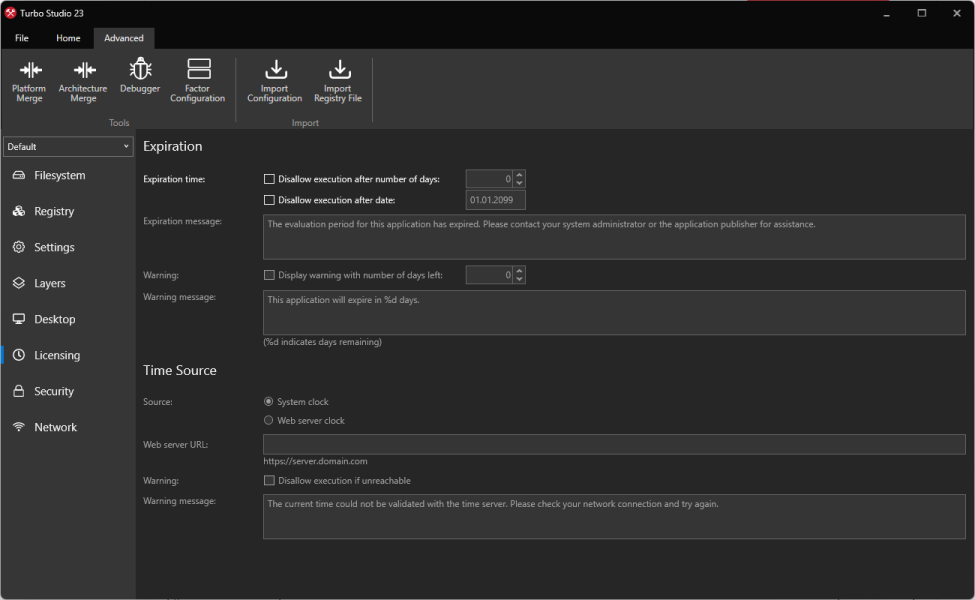Decrease the warning days left stepper
Screen dimensions: 975x600
[x=520, y=279]
